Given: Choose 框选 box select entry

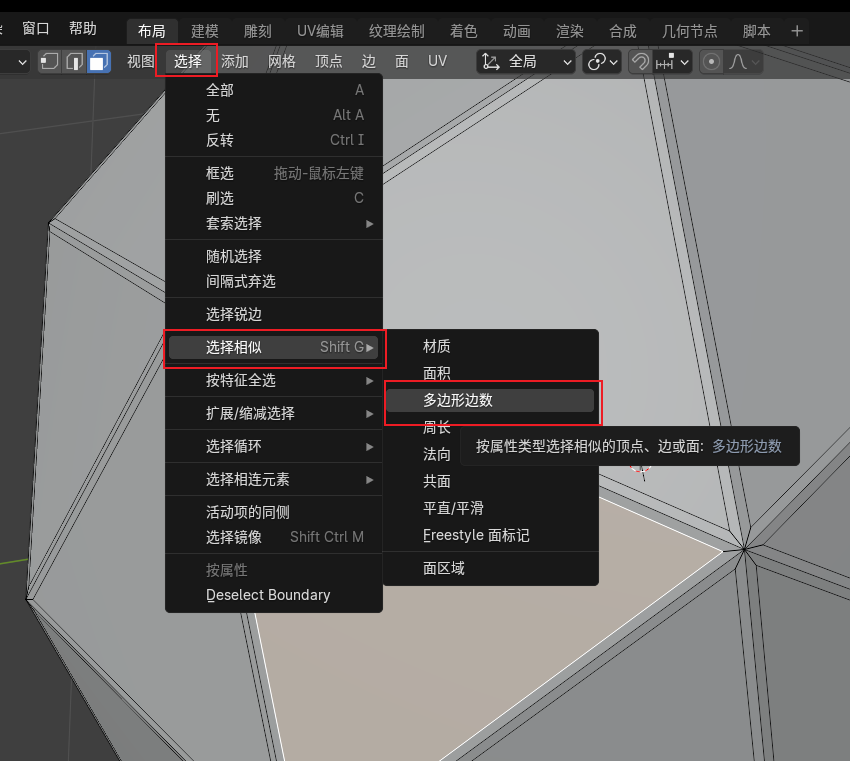Looking at the screenshot, I should click(x=274, y=173).
